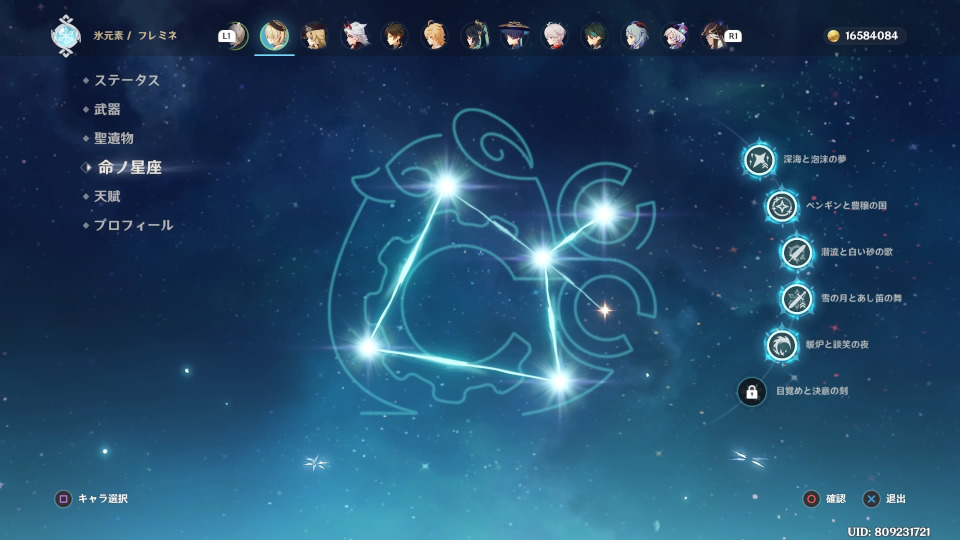This screenshot has height=540, width=960.
Task: Open プロフィール profile menu
Action: [x=133, y=225]
